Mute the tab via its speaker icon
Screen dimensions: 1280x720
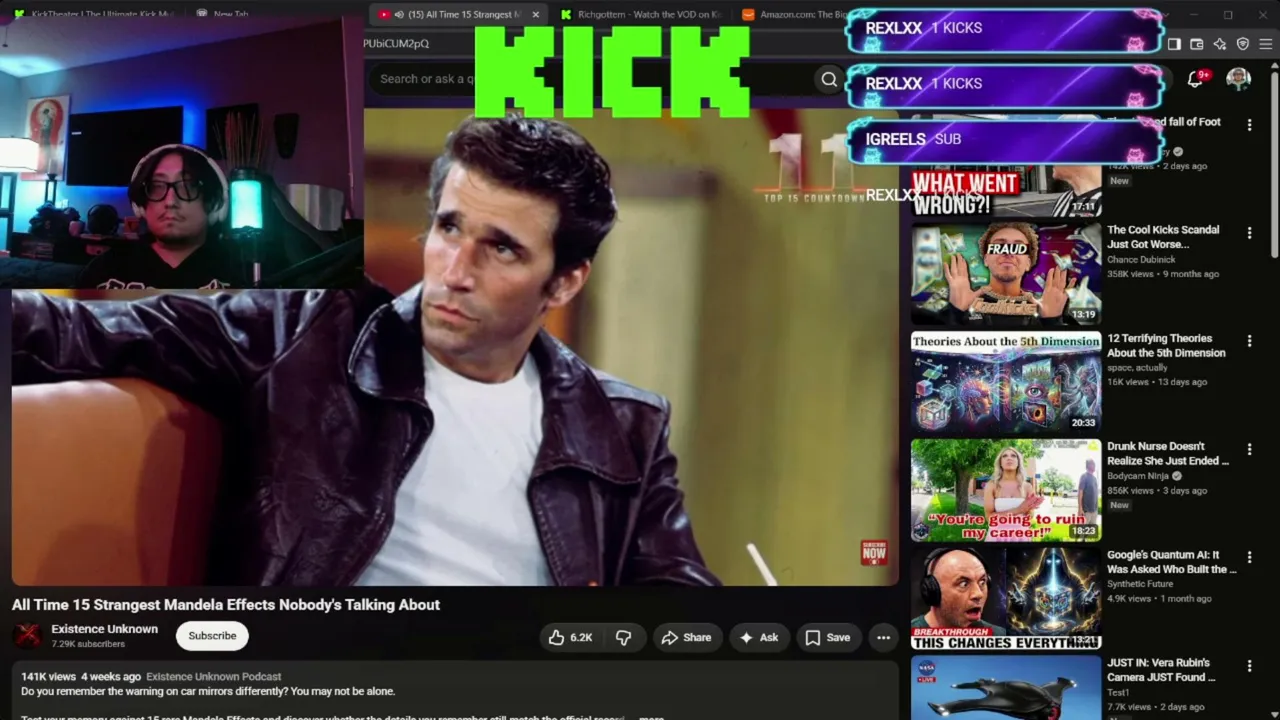coord(399,15)
